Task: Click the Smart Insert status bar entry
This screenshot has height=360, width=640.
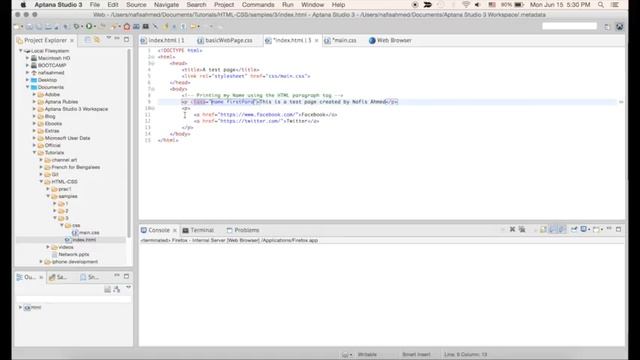Action: point(416,354)
